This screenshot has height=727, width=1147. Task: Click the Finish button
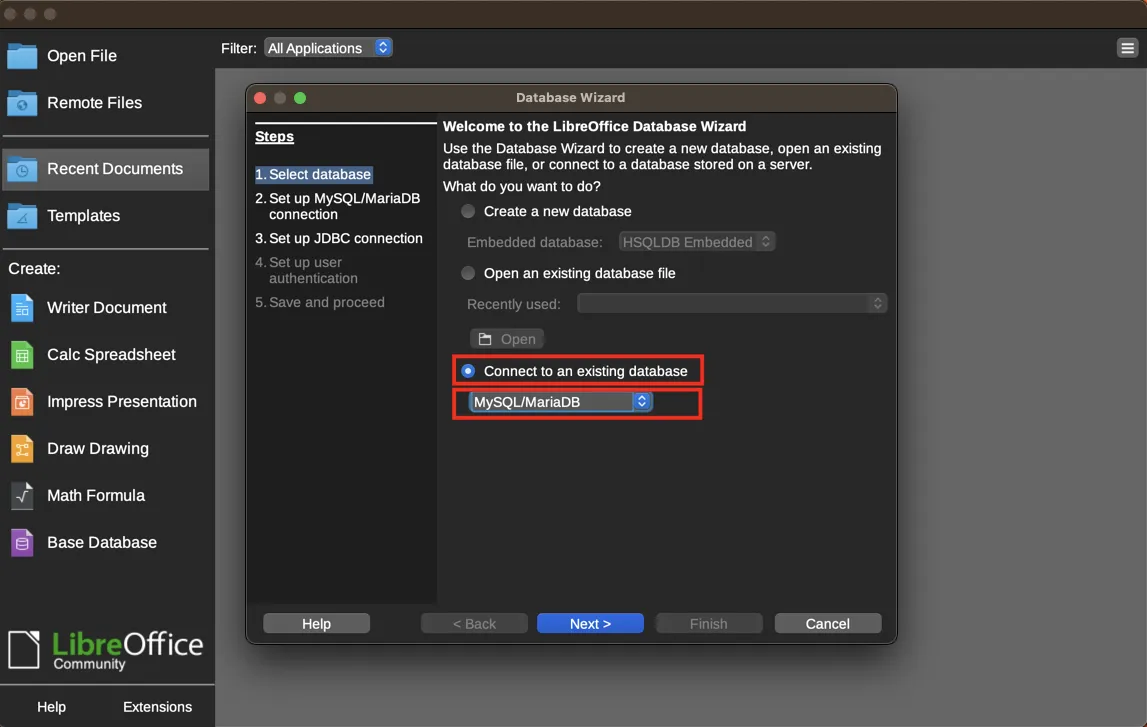pos(709,623)
